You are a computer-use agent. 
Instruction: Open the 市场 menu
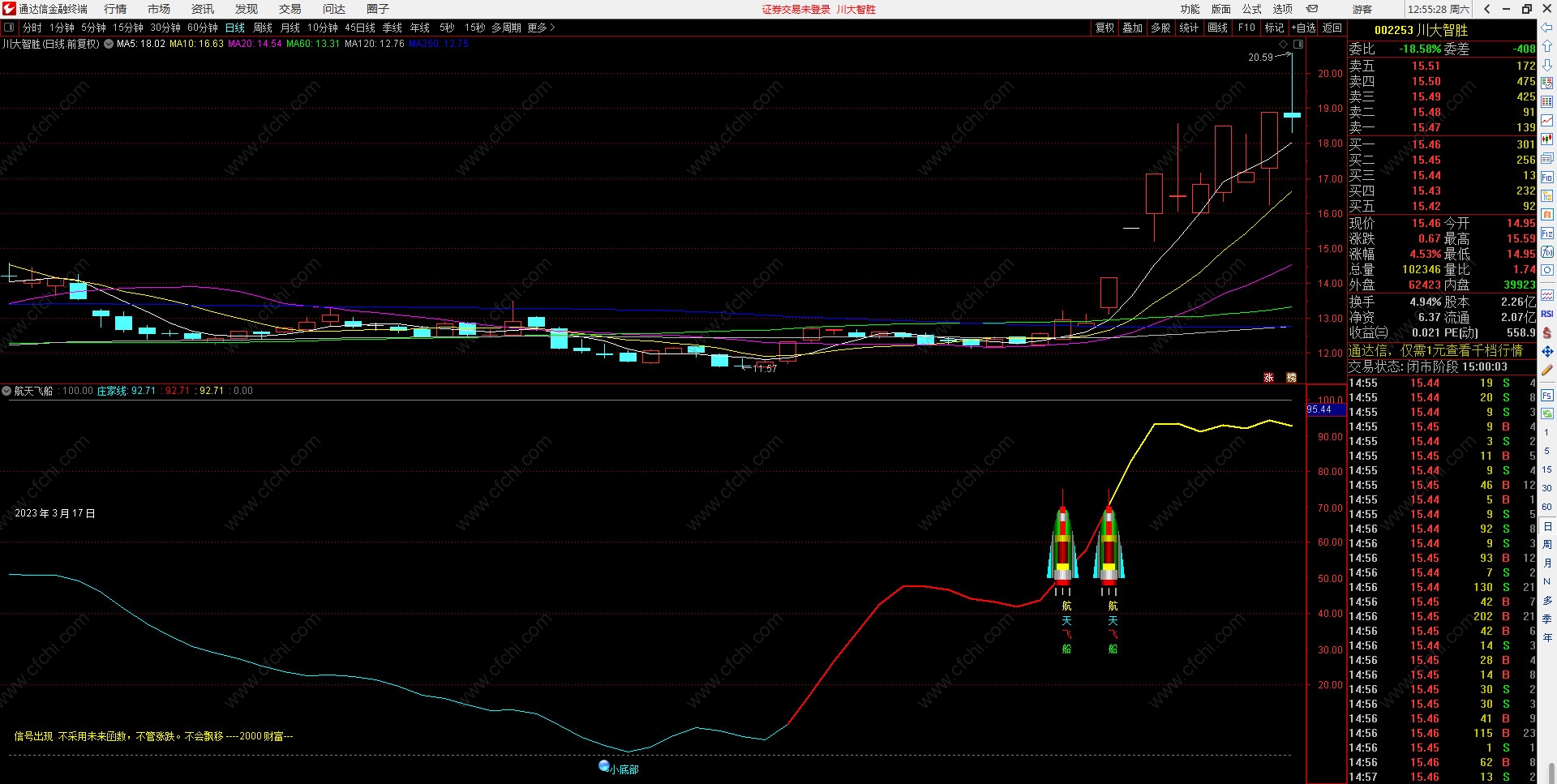(x=159, y=9)
